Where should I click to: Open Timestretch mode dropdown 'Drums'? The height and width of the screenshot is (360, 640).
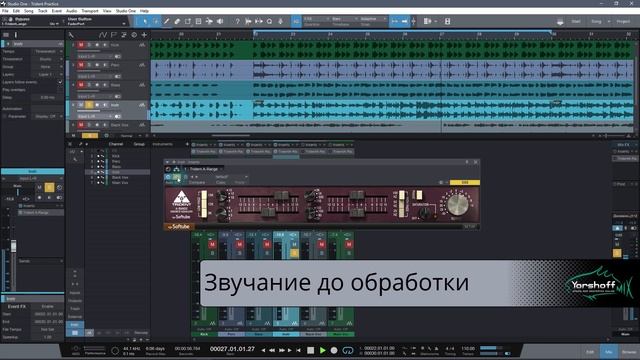pyautogui.click(x=47, y=59)
